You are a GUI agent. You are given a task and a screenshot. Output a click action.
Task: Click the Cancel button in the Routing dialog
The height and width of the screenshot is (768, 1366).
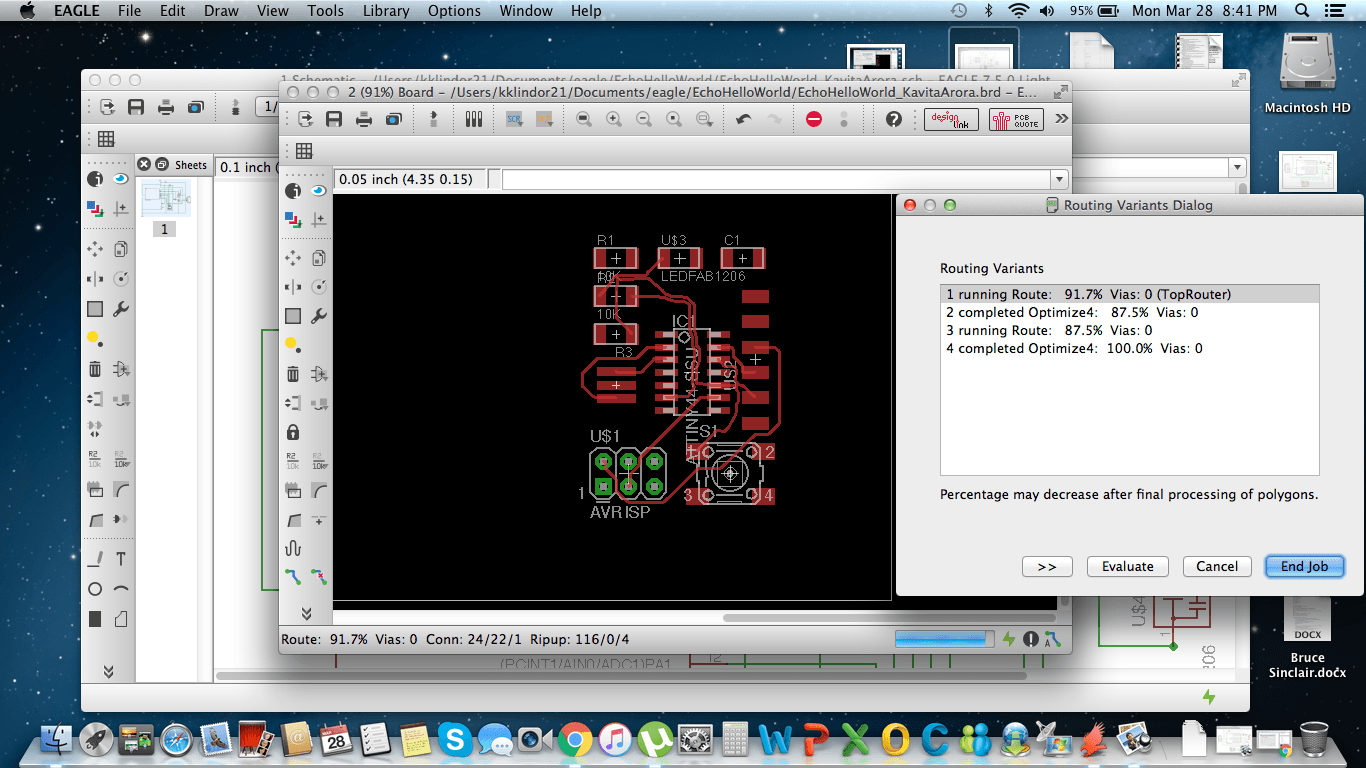coord(1217,566)
